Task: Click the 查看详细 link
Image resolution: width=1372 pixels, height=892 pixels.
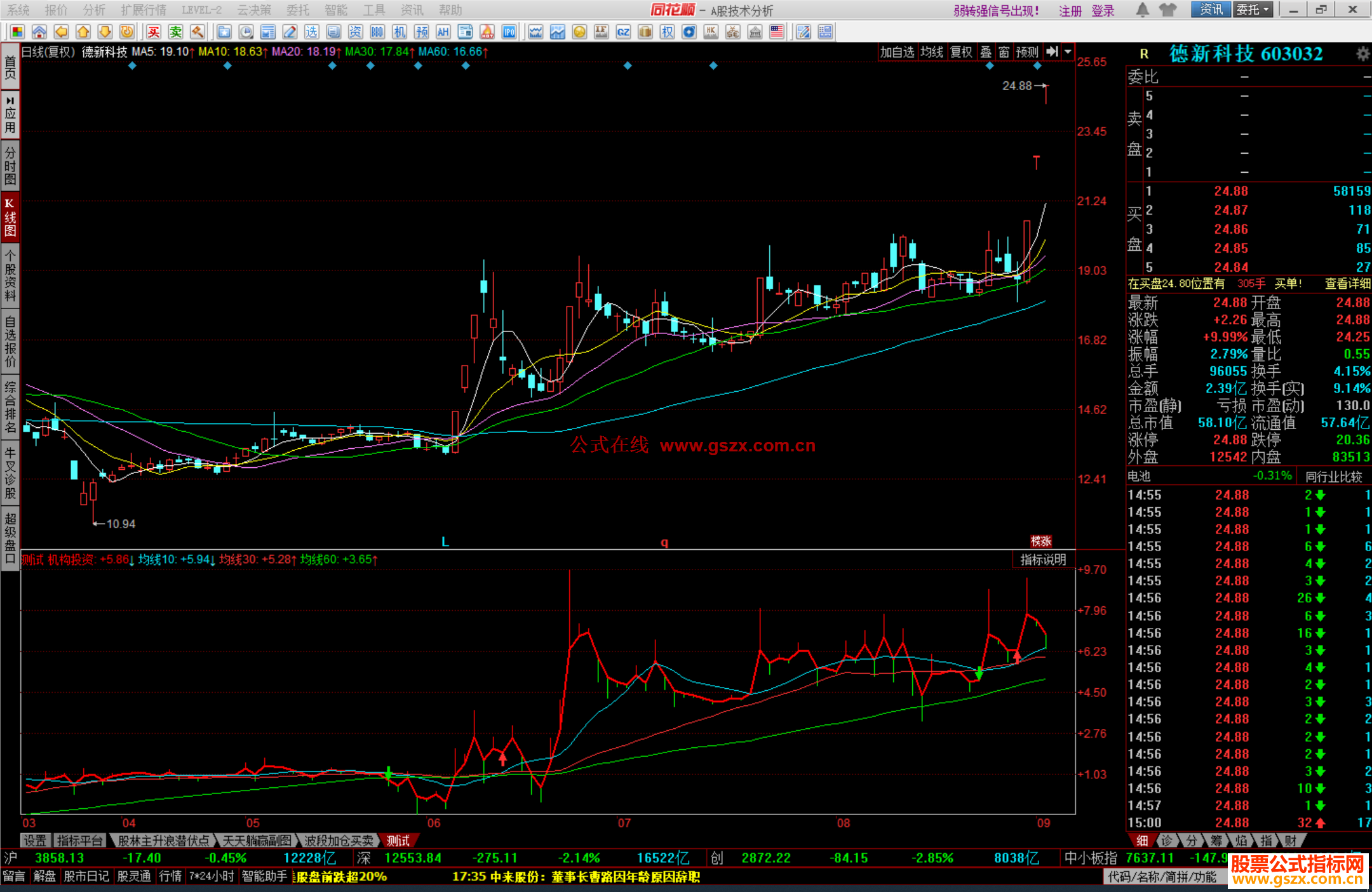Action: click(x=1347, y=284)
